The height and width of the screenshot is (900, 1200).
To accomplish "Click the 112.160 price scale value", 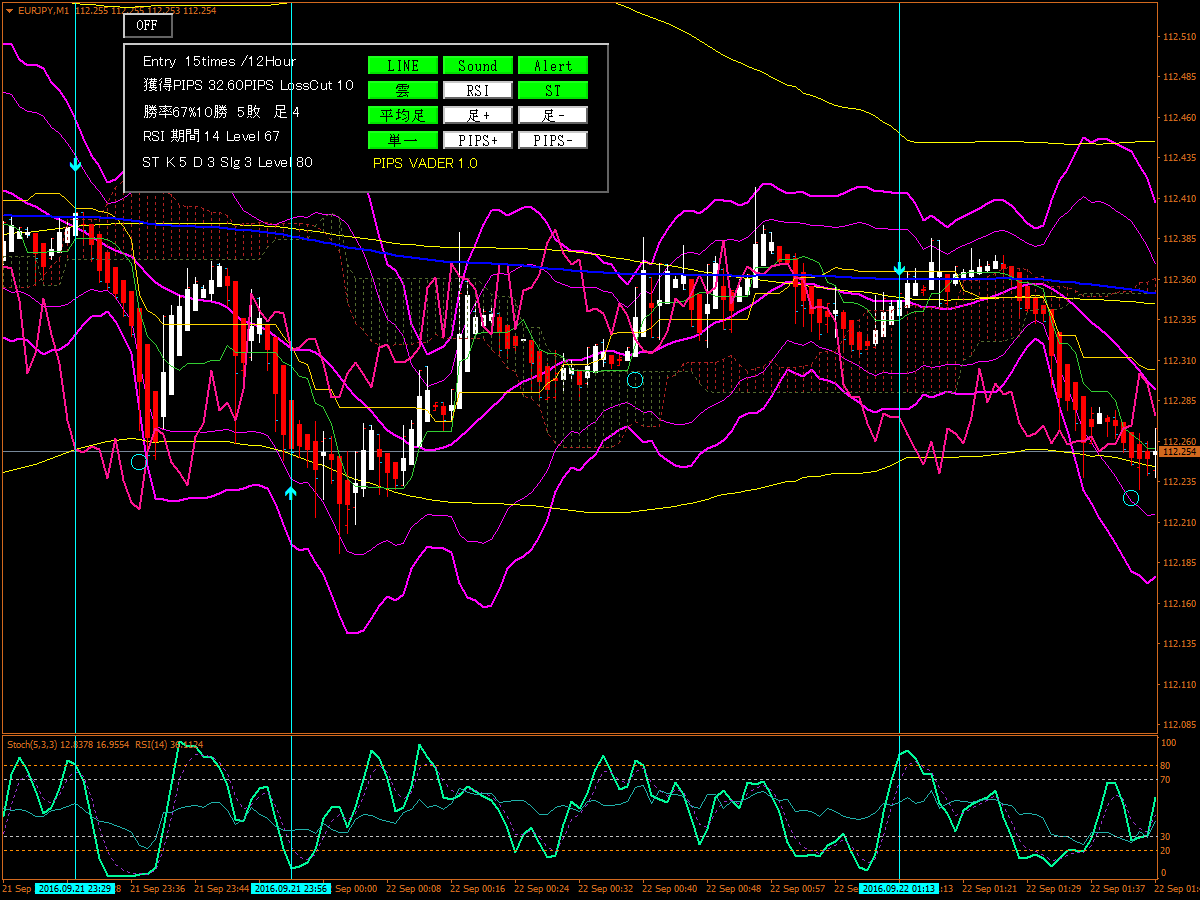I will point(1180,603).
